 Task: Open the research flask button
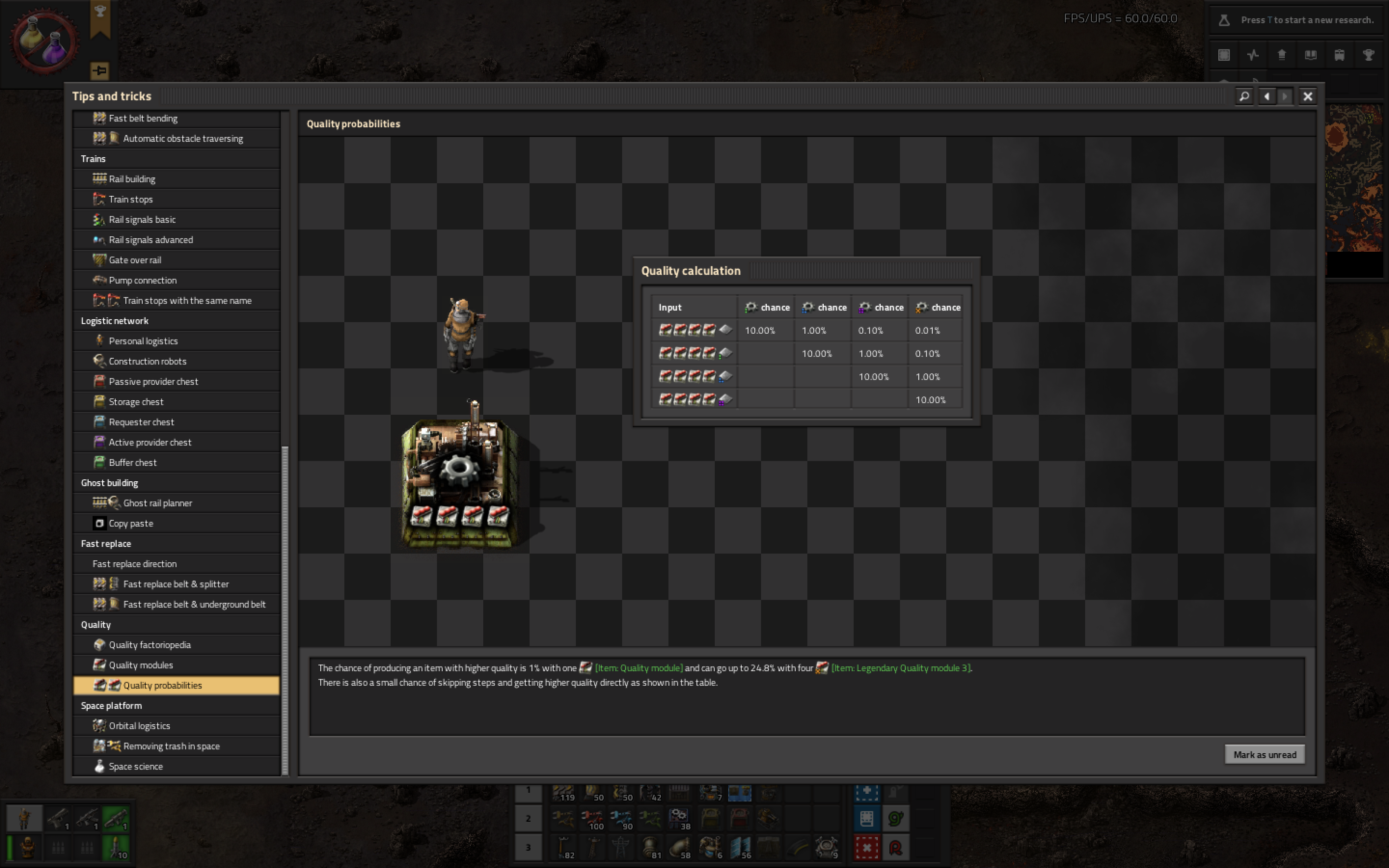tap(1224, 20)
